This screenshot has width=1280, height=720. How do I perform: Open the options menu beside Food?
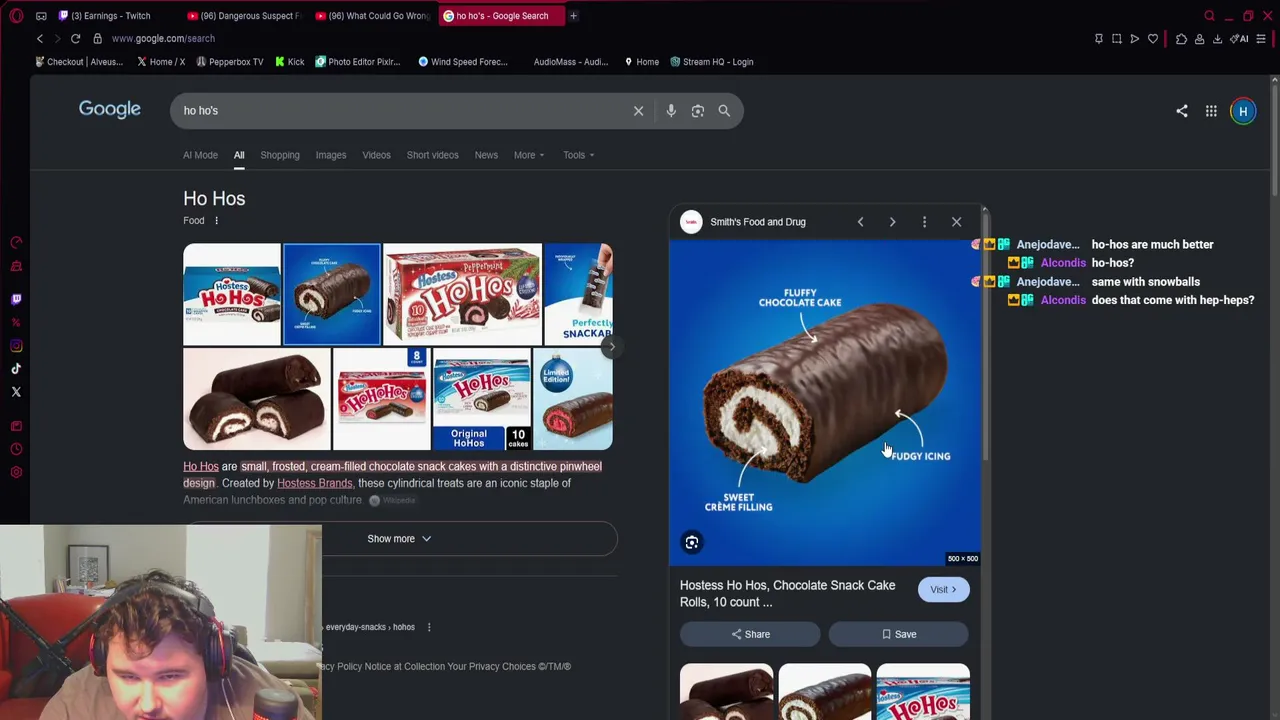216,221
